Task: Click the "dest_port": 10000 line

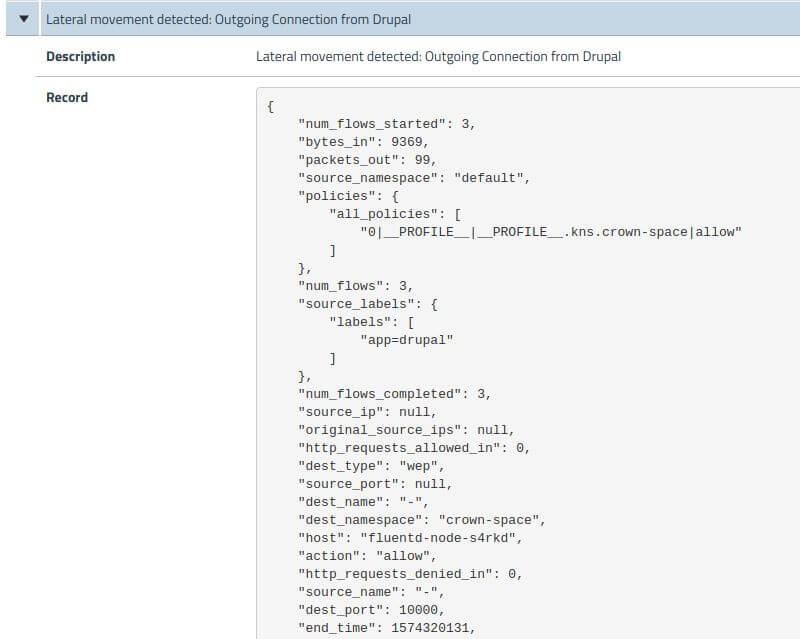Action: 371,610
